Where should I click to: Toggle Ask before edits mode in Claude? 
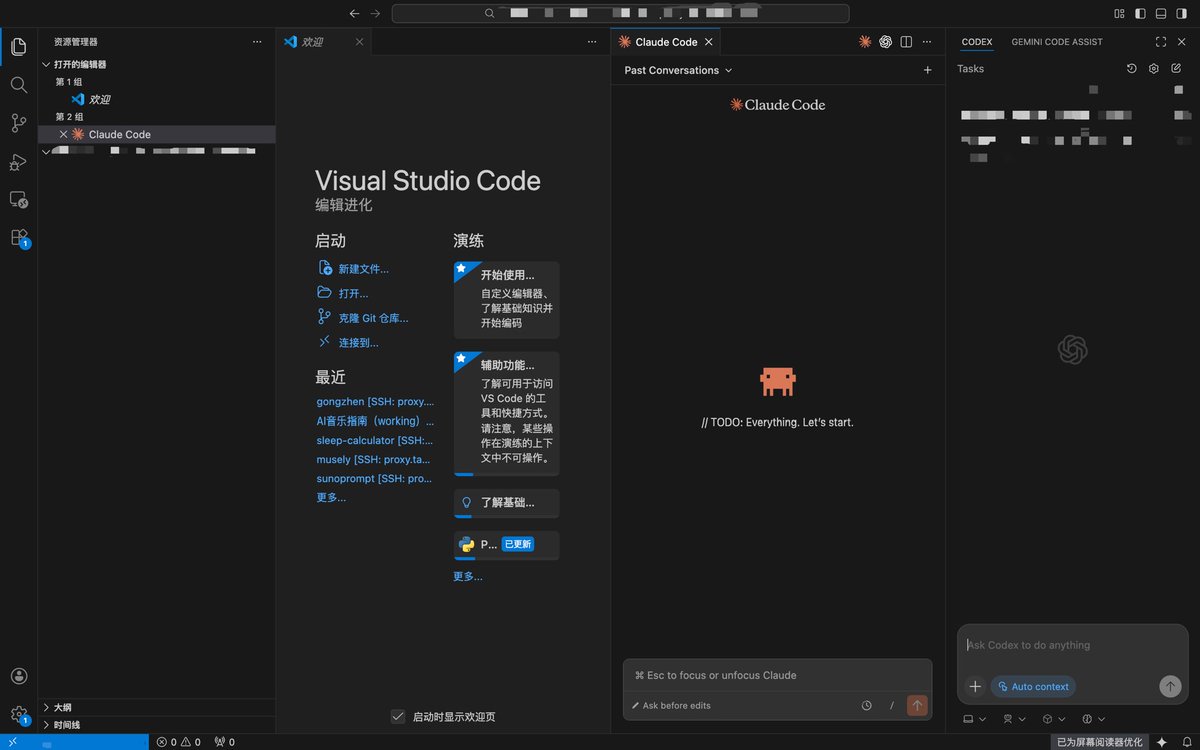(x=671, y=706)
